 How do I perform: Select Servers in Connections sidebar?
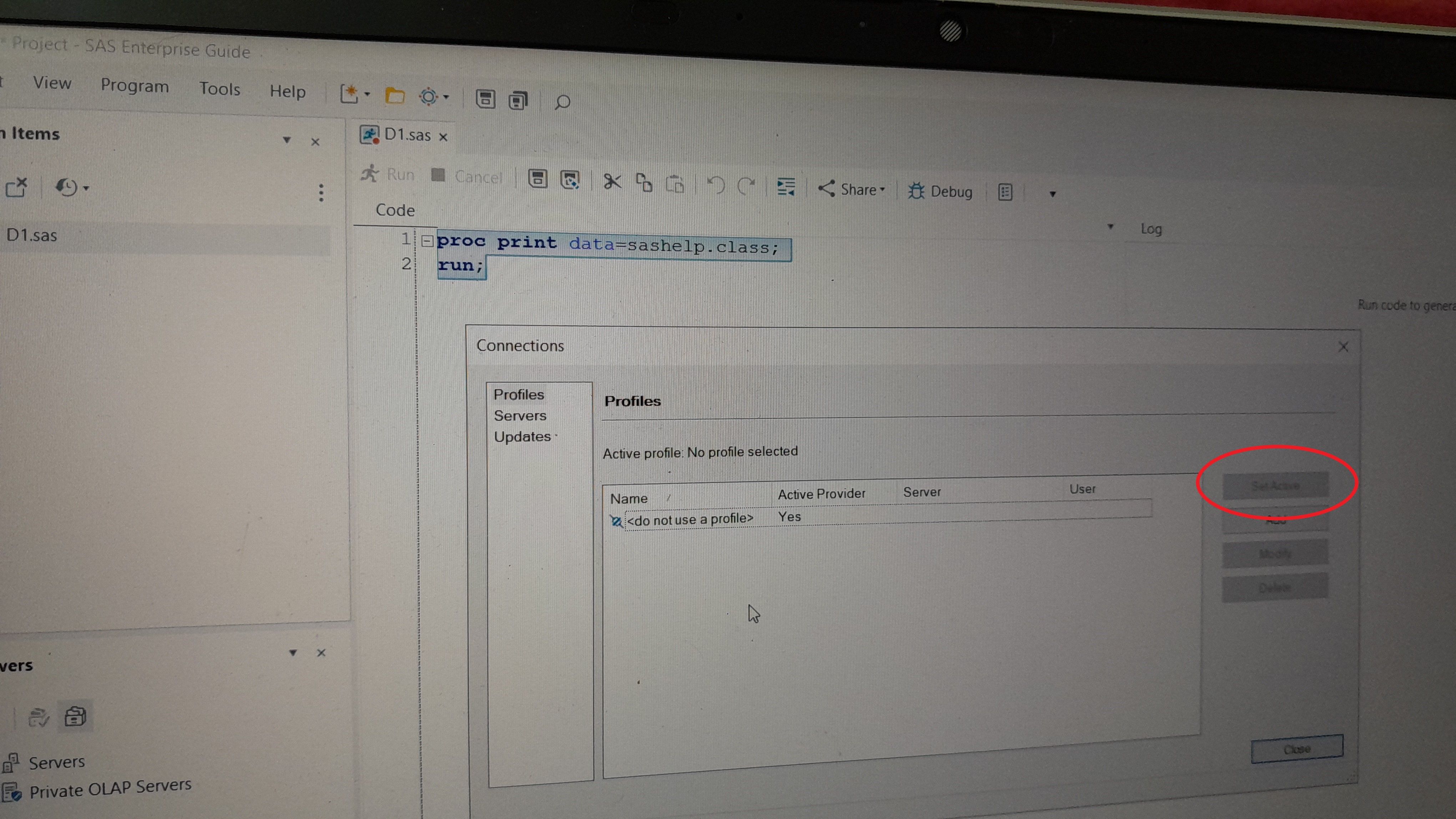(520, 416)
